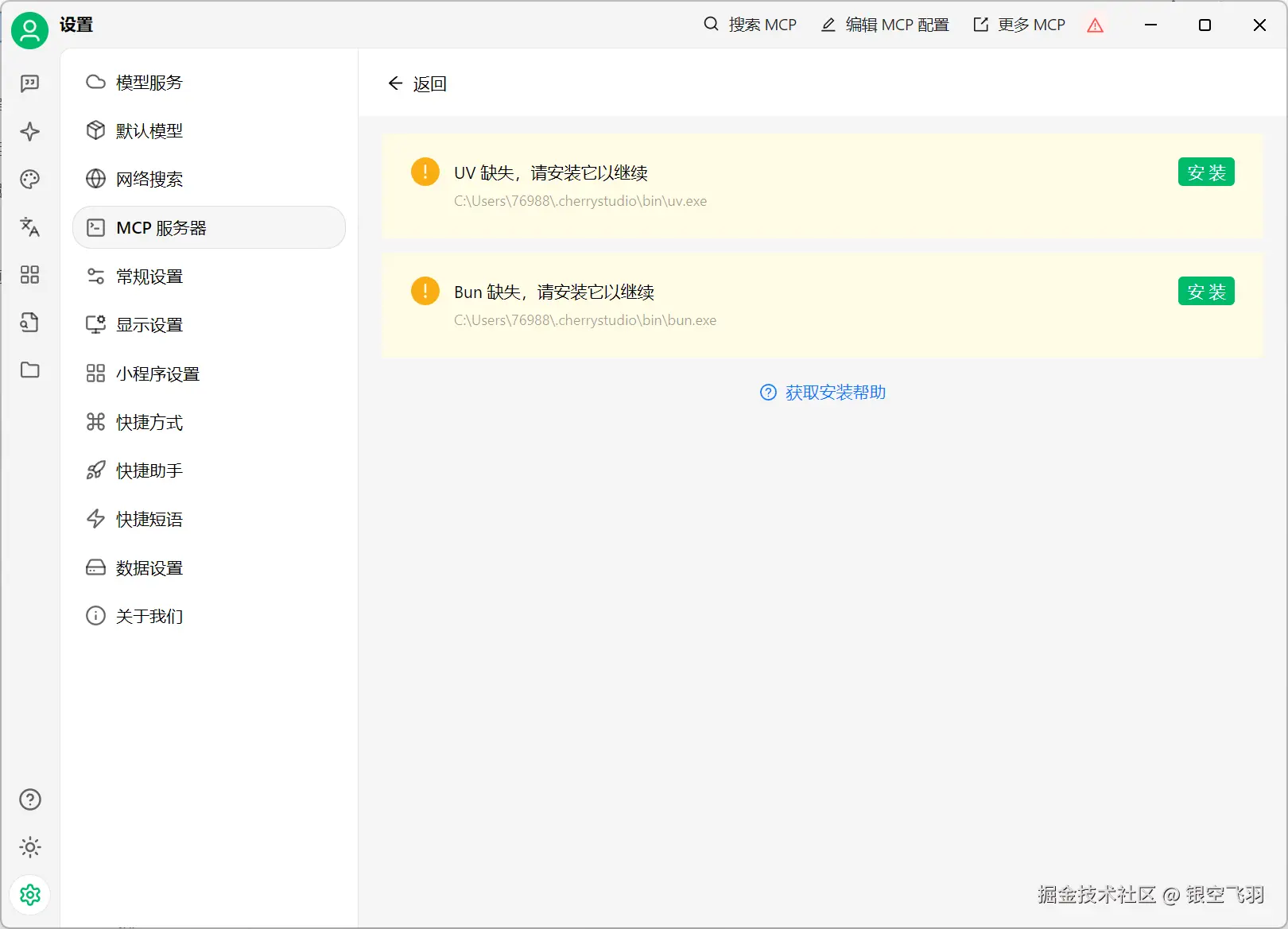This screenshot has height=929, width=1288.
Task: Toggle the light/dark theme sun icon
Action: click(x=29, y=847)
